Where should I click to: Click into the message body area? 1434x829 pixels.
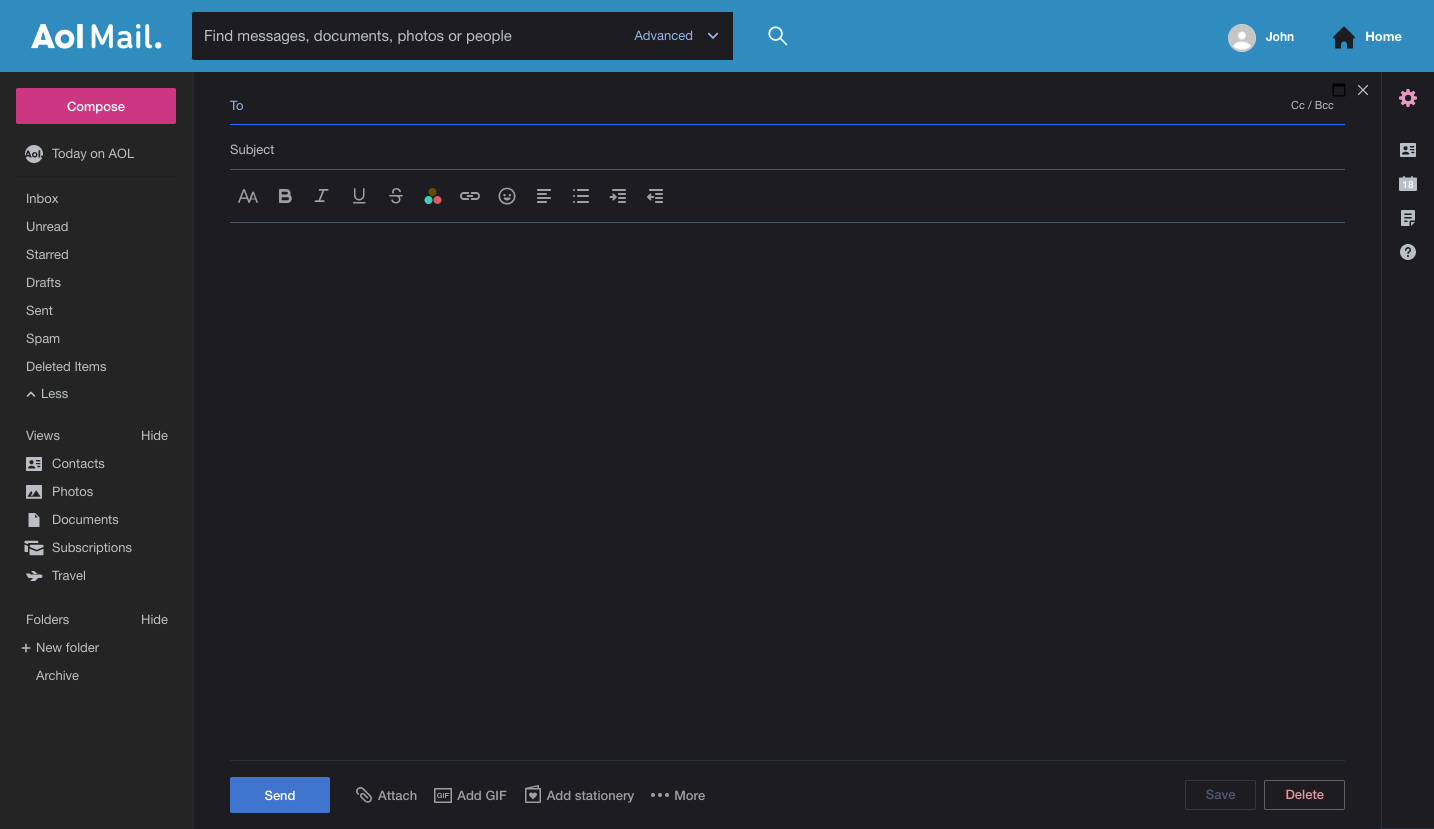[x=787, y=490]
